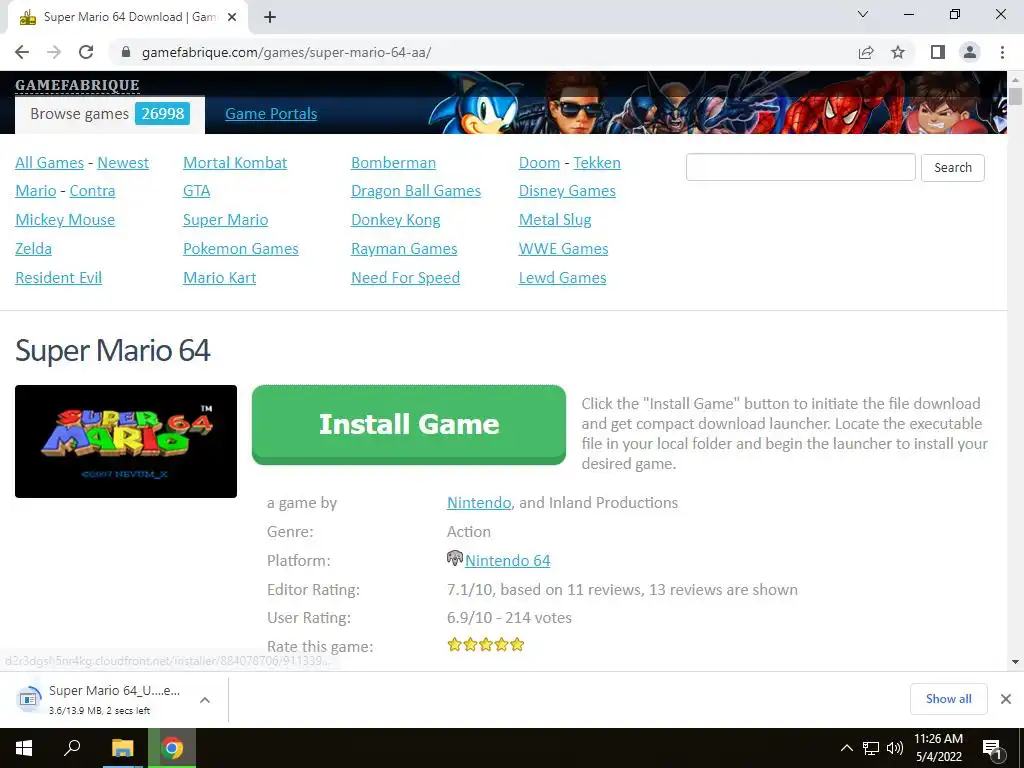Image resolution: width=1024 pixels, height=768 pixels.
Task: Go back with browser back arrow
Action: click(22, 52)
